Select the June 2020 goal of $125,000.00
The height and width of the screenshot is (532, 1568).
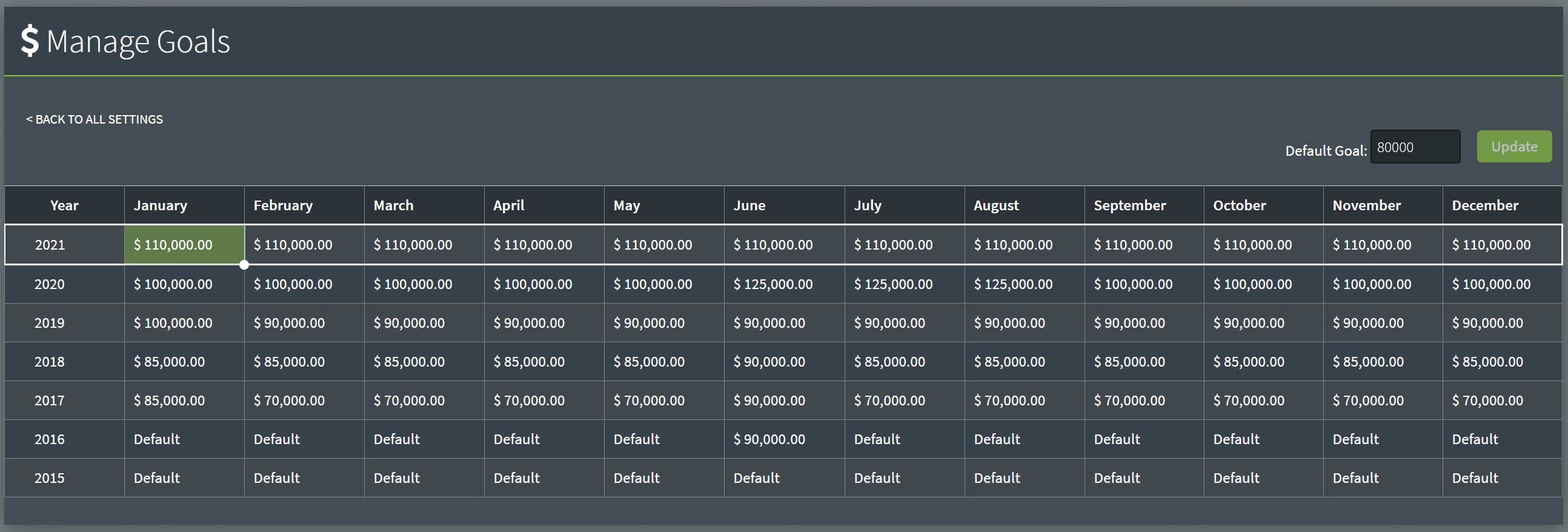(x=773, y=284)
